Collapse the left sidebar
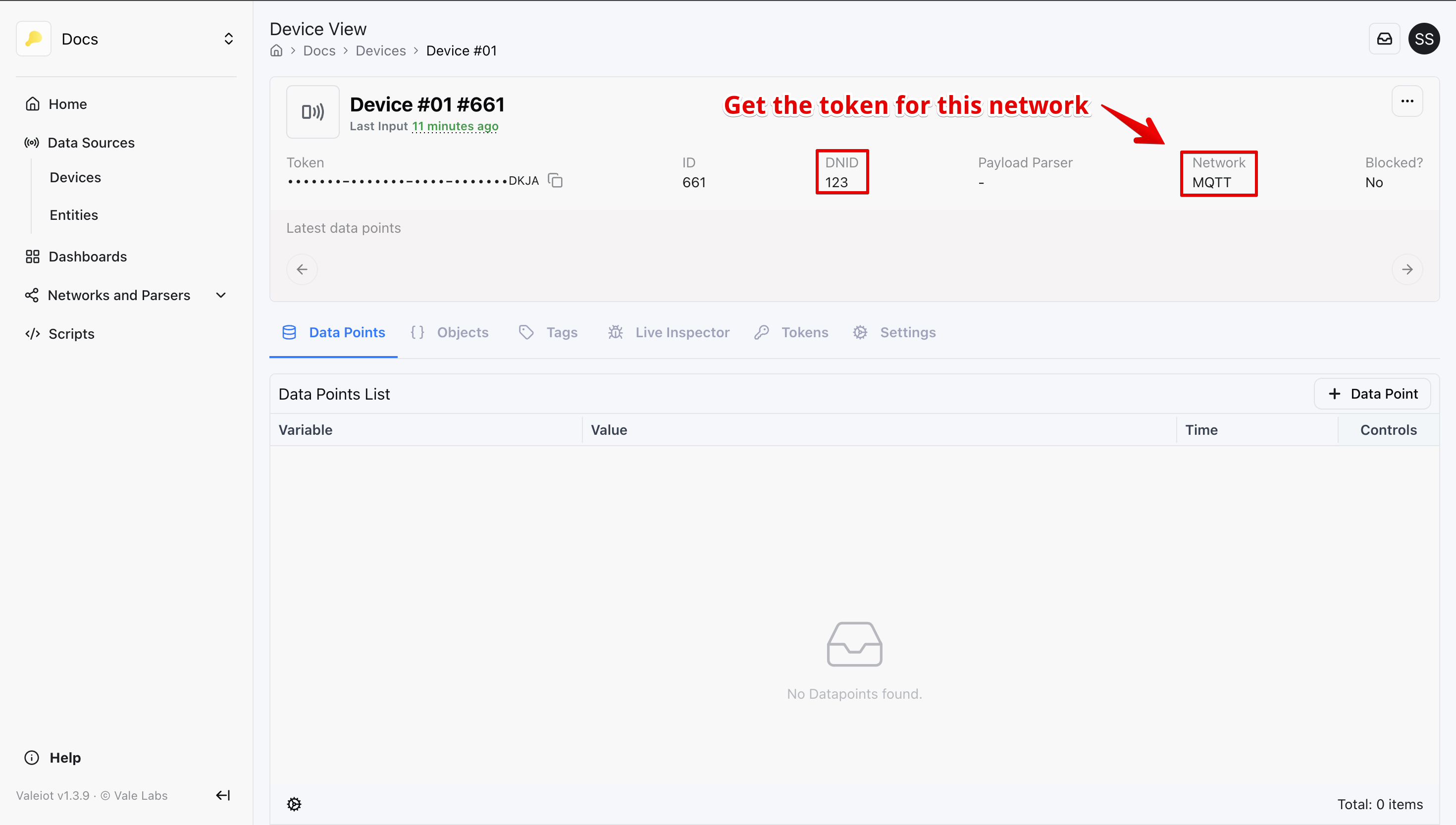The image size is (1456, 825). tap(222, 795)
